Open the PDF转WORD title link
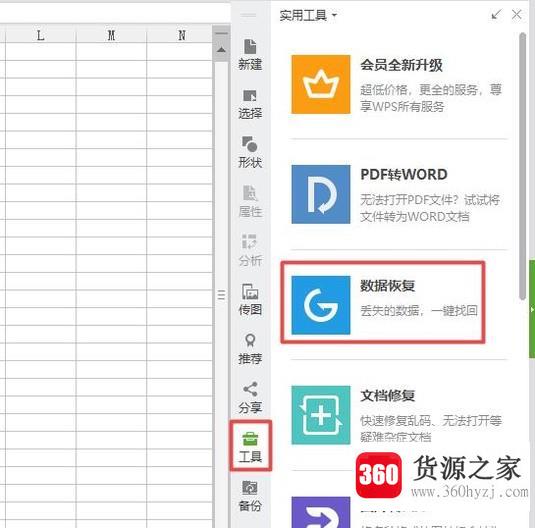Screen dimensions: 535x528 pos(404,174)
